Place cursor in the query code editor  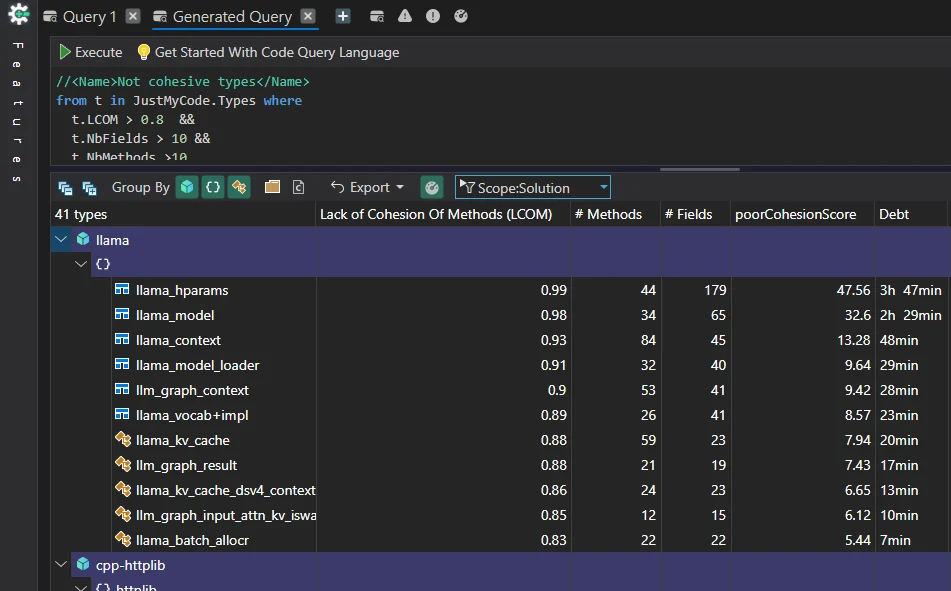point(501,115)
